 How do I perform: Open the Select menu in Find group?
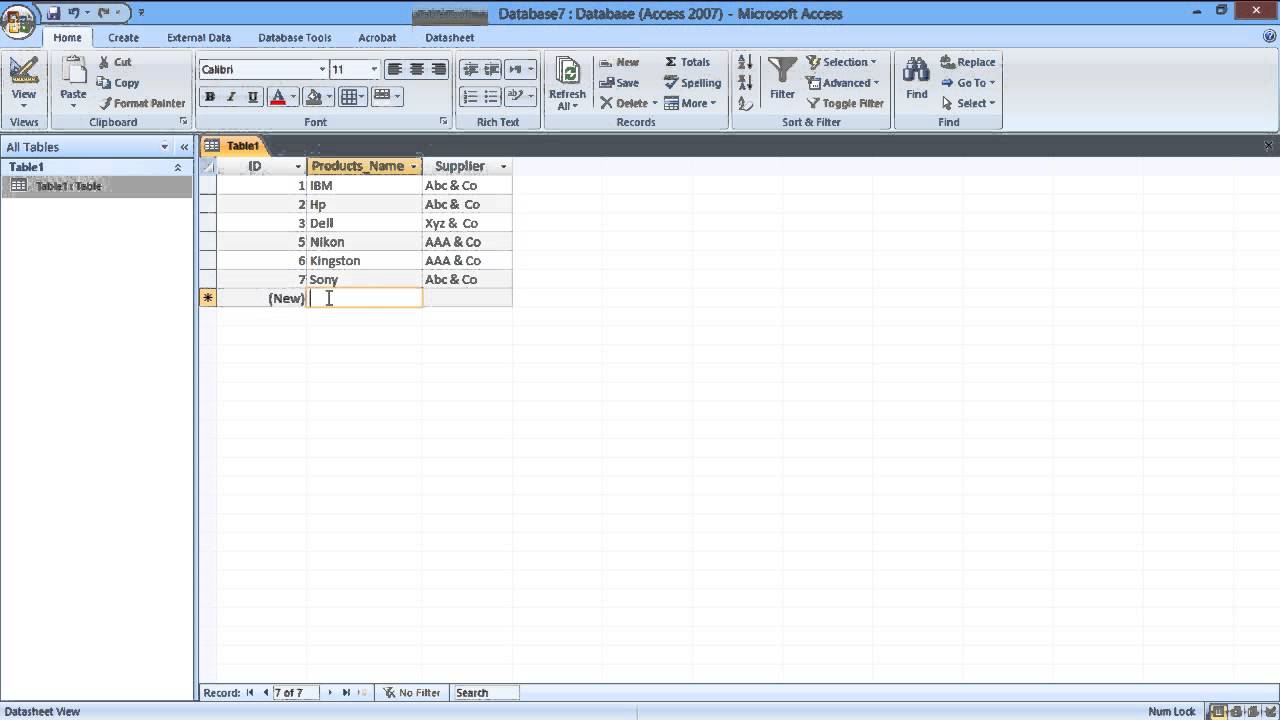pos(968,103)
